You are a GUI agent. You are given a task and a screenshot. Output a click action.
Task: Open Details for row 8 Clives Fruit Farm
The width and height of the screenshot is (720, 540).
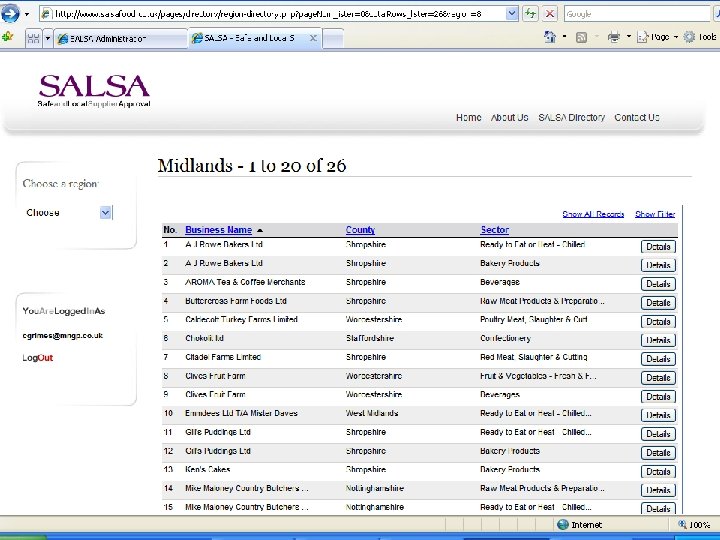coord(658,378)
